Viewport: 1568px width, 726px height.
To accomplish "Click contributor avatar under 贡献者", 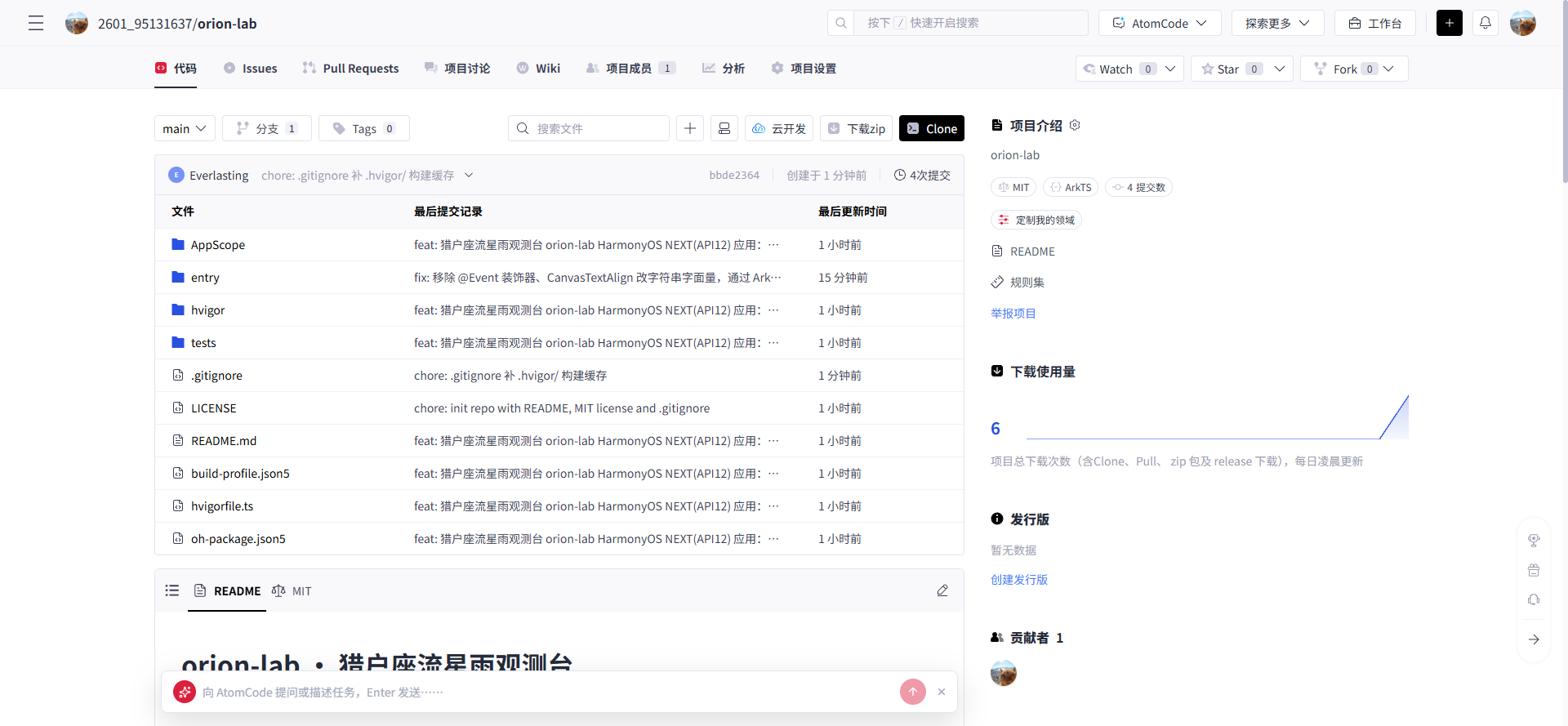I will click(x=1004, y=673).
